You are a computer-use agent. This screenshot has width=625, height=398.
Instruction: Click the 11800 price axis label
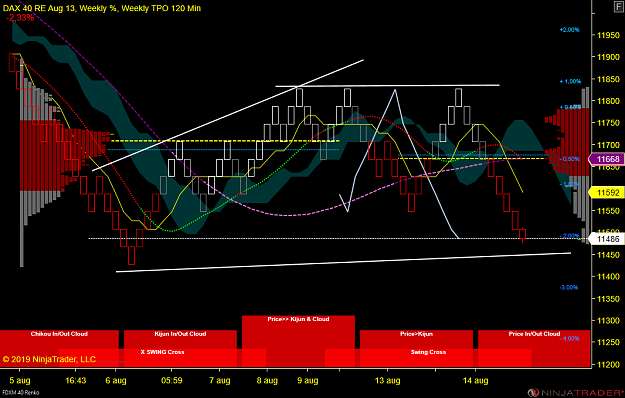click(608, 101)
